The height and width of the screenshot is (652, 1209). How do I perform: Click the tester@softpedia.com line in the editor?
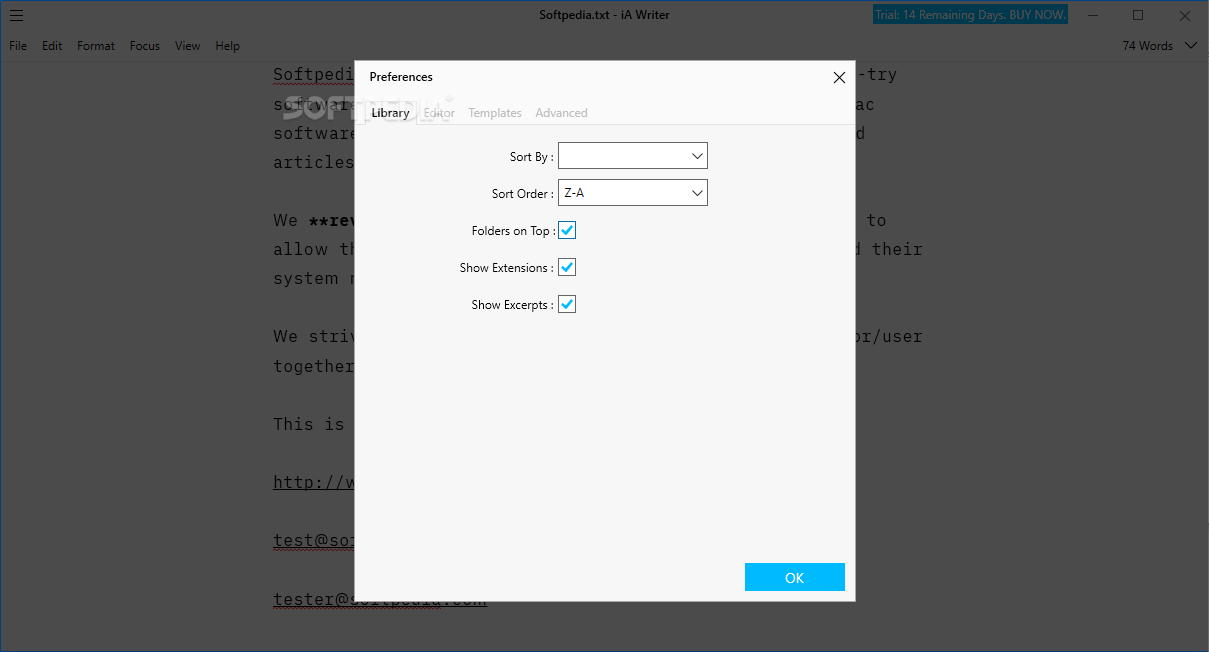pos(380,600)
